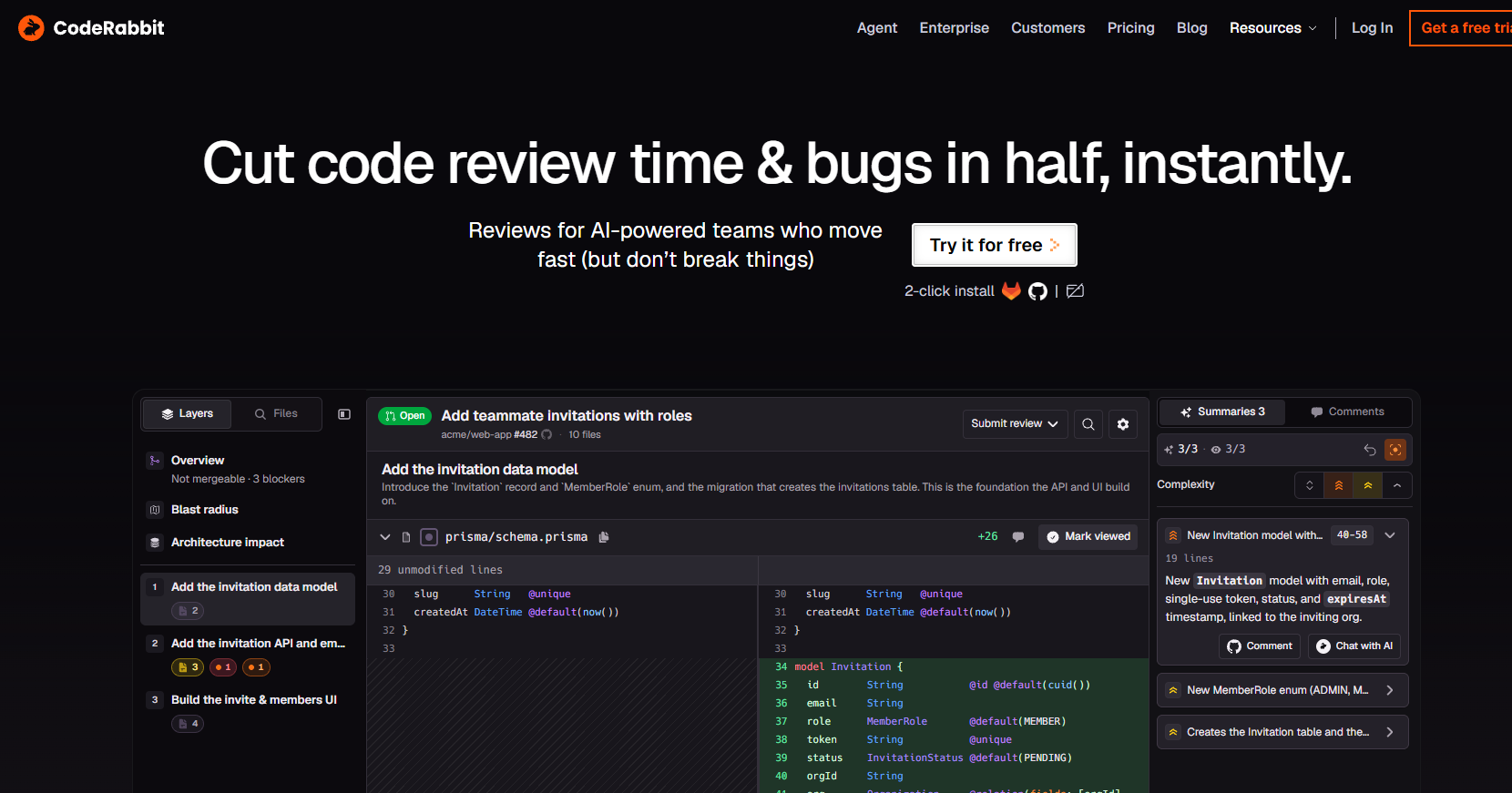
Task: Switch to the Layers tab
Action: [187, 414]
